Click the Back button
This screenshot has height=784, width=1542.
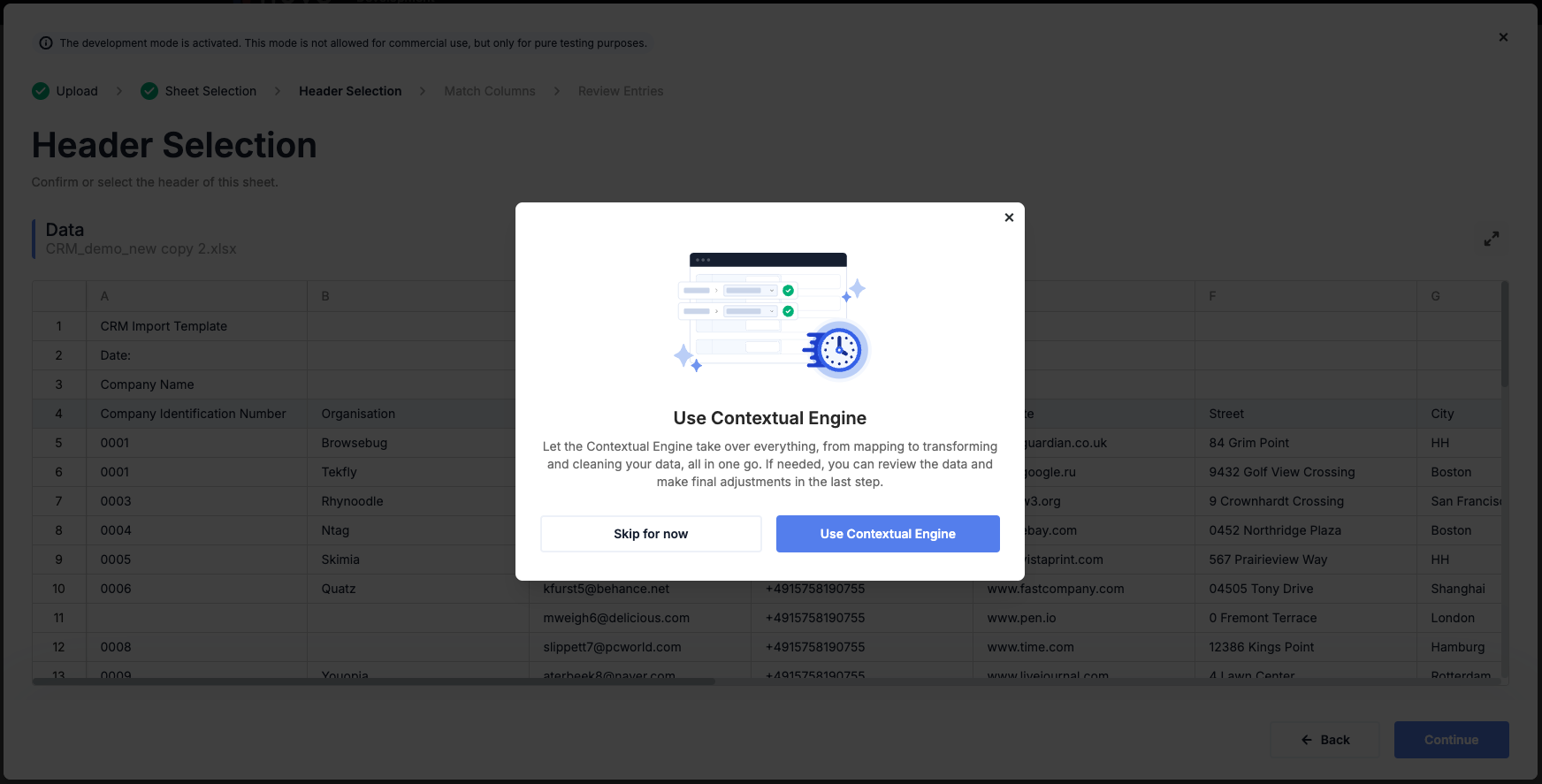pyautogui.click(x=1325, y=740)
